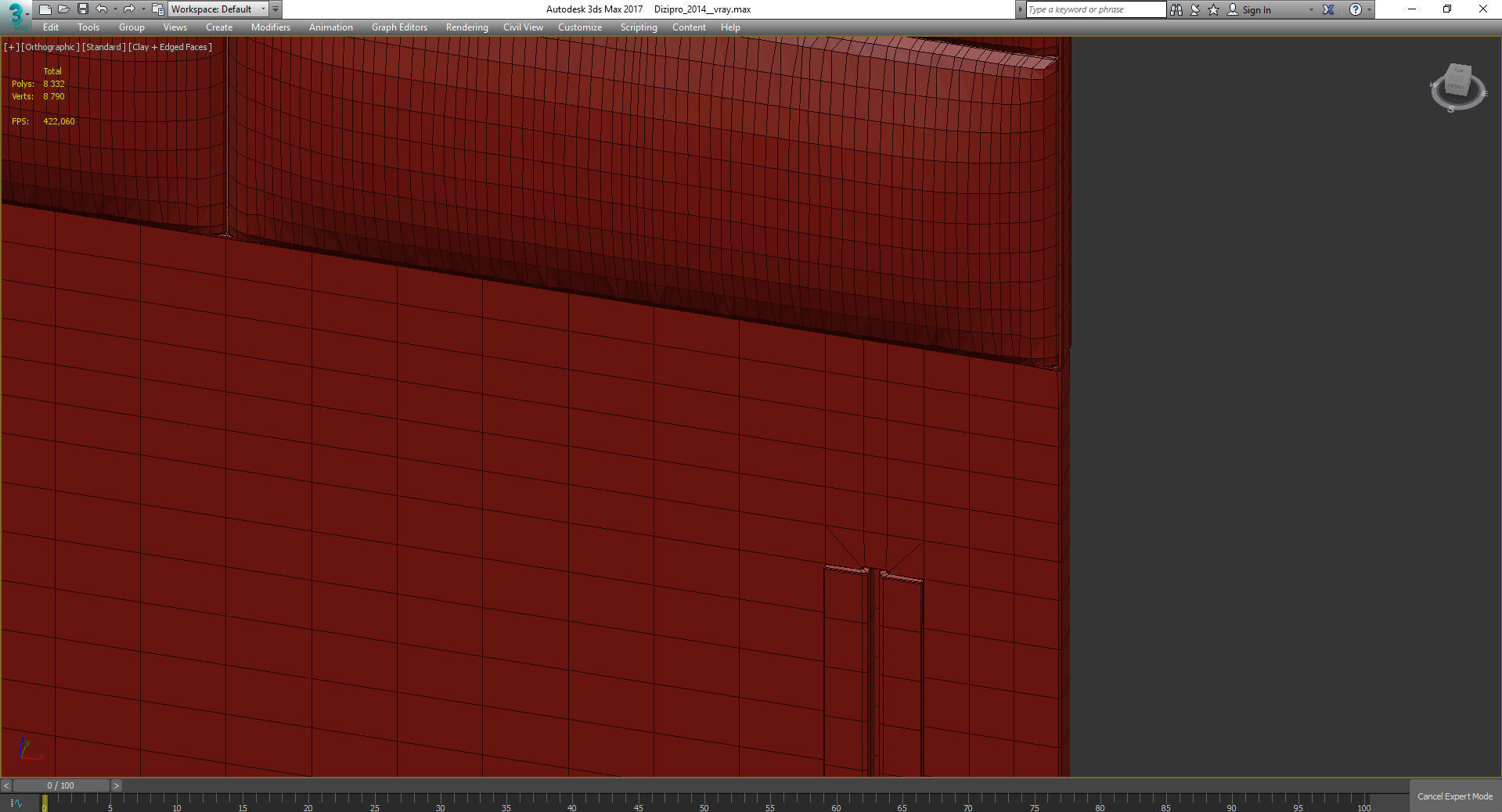
Task: Open the Group menu
Action: [131, 27]
